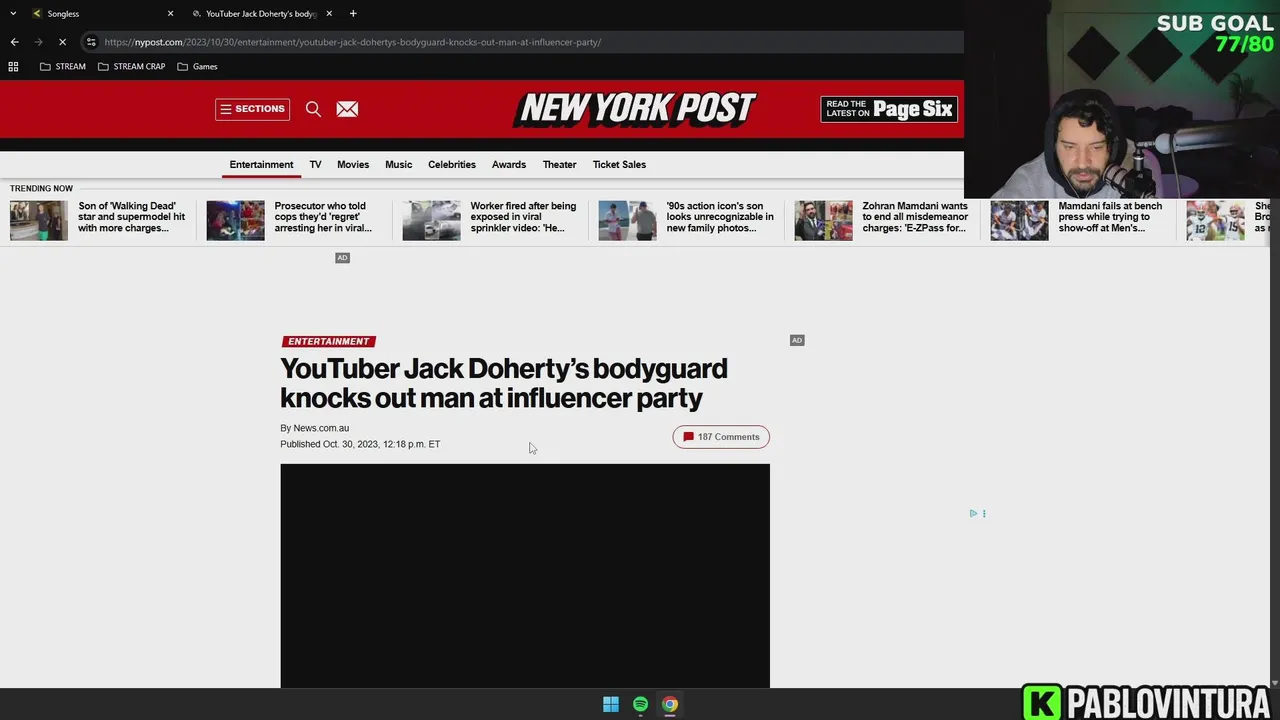Screen dimensions: 1280x720
Task: Click the search magnifier icon
Action: (x=313, y=109)
